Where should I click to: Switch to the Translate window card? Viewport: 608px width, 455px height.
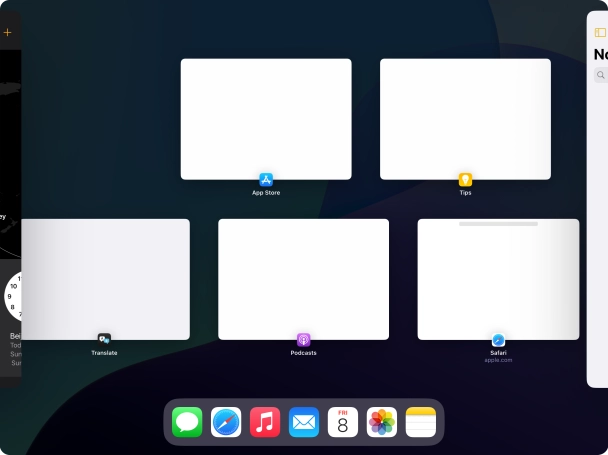[x=105, y=279]
